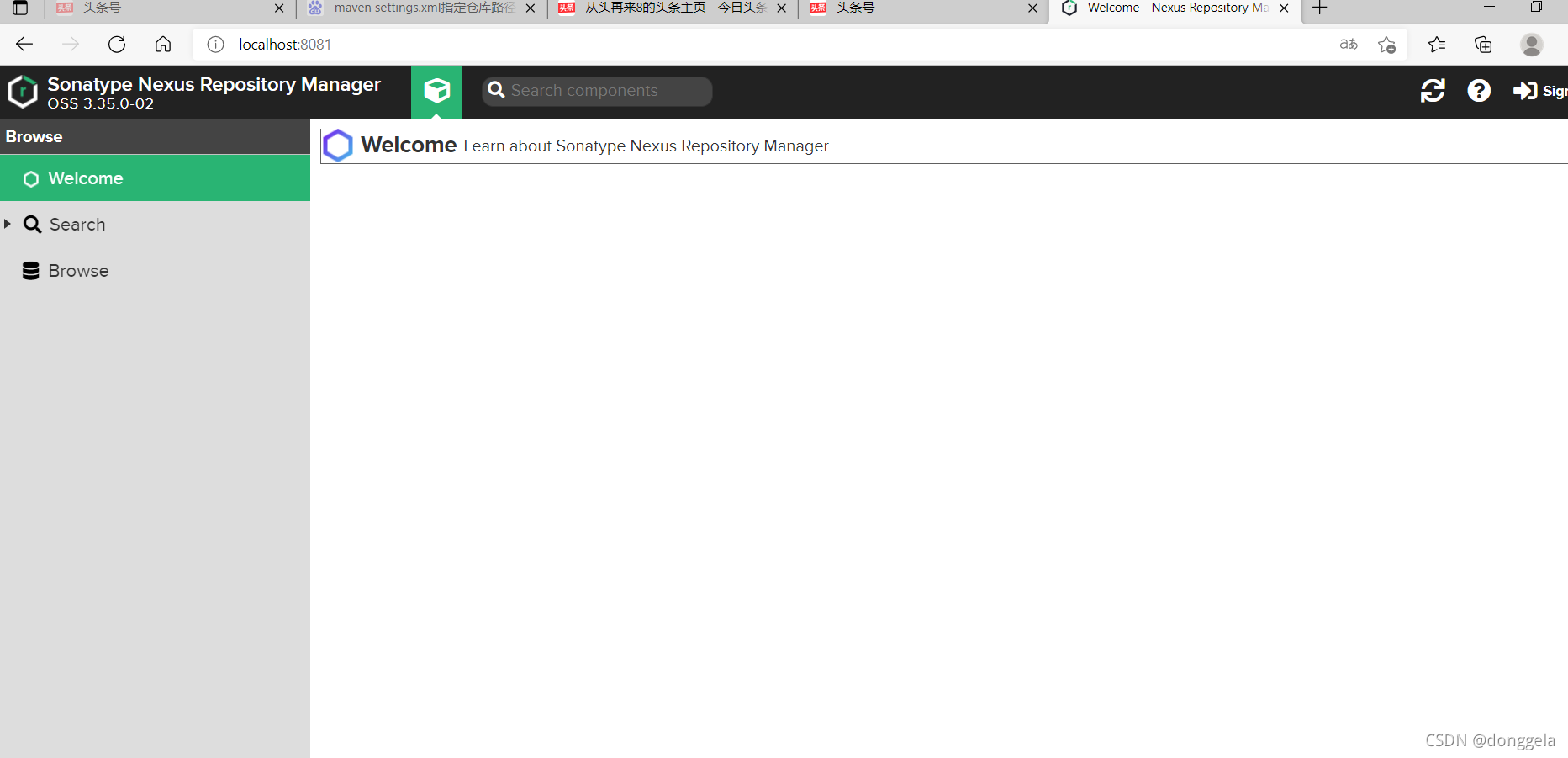Click the OSS 3.35.0-02 version text
1568x758 pixels.
point(101,104)
